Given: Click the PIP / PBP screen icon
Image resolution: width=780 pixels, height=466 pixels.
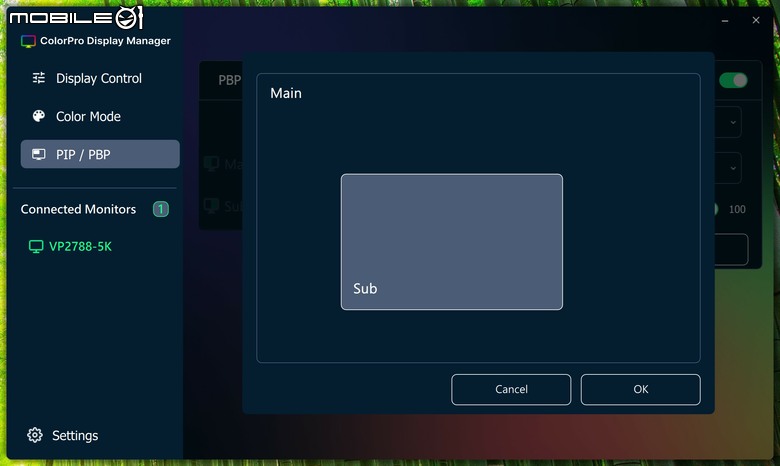Looking at the screenshot, I should pyautogui.click(x=39, y=154).
